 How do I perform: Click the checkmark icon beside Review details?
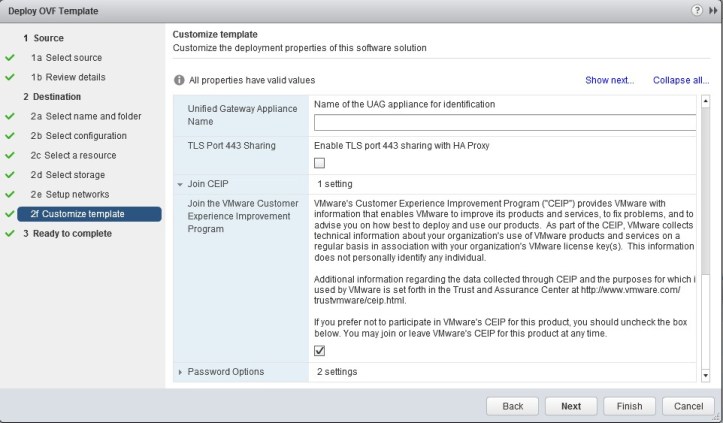pyautogui.click(x=9, y=77)
